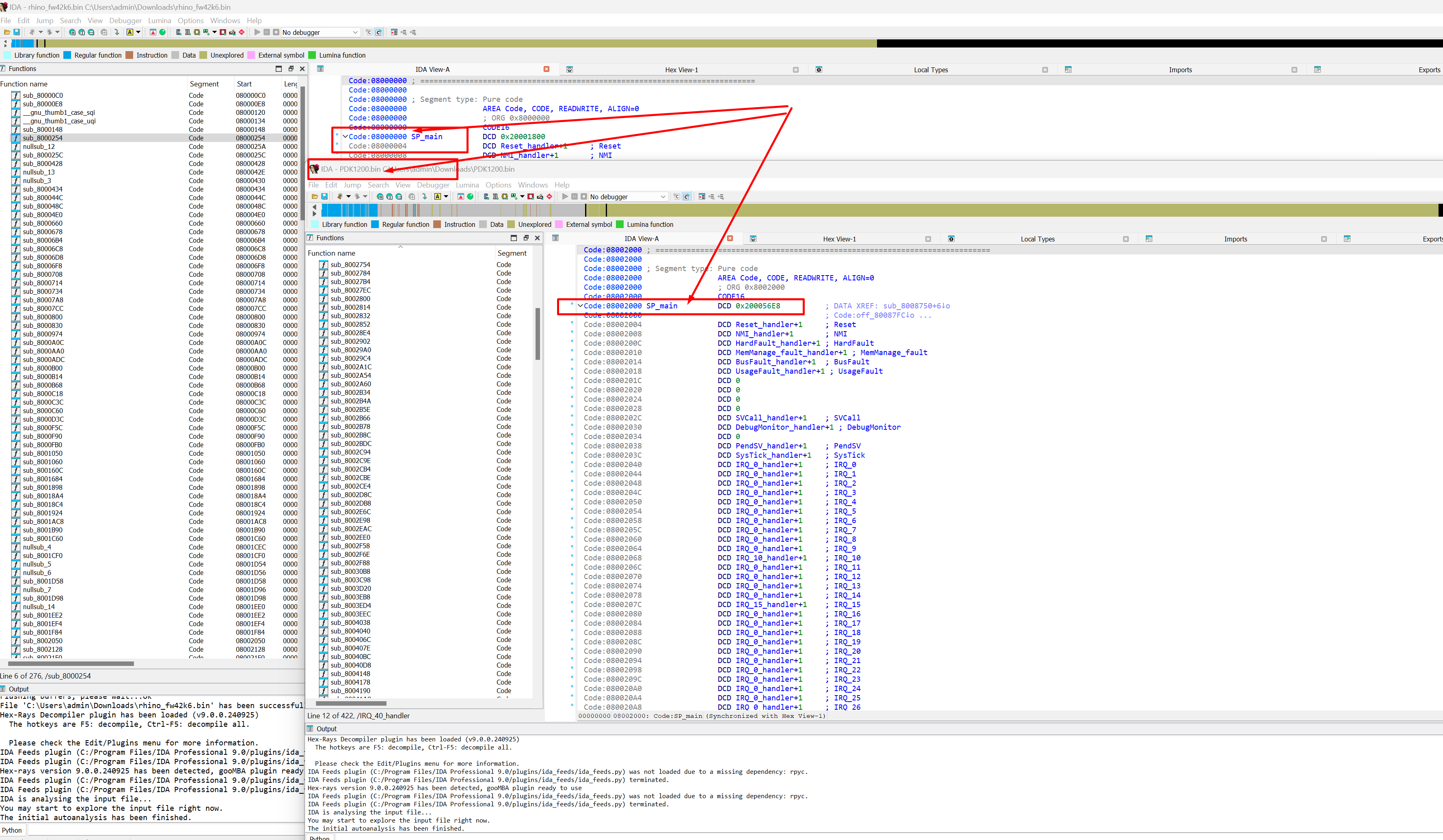Click PDK1200 Functions vertical scrollbar thumb
Viewport: 1443px width, 840px height.
tap(538, 334)
